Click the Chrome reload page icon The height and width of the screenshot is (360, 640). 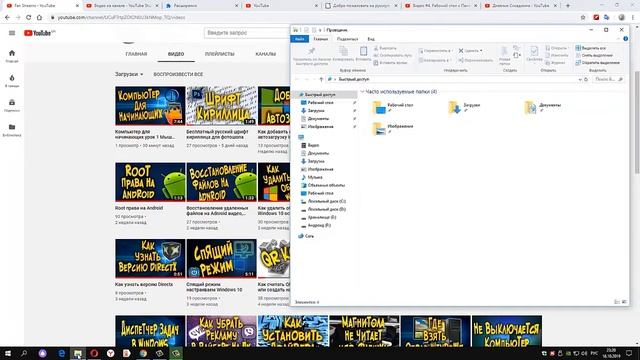click(x=29, y=18)
